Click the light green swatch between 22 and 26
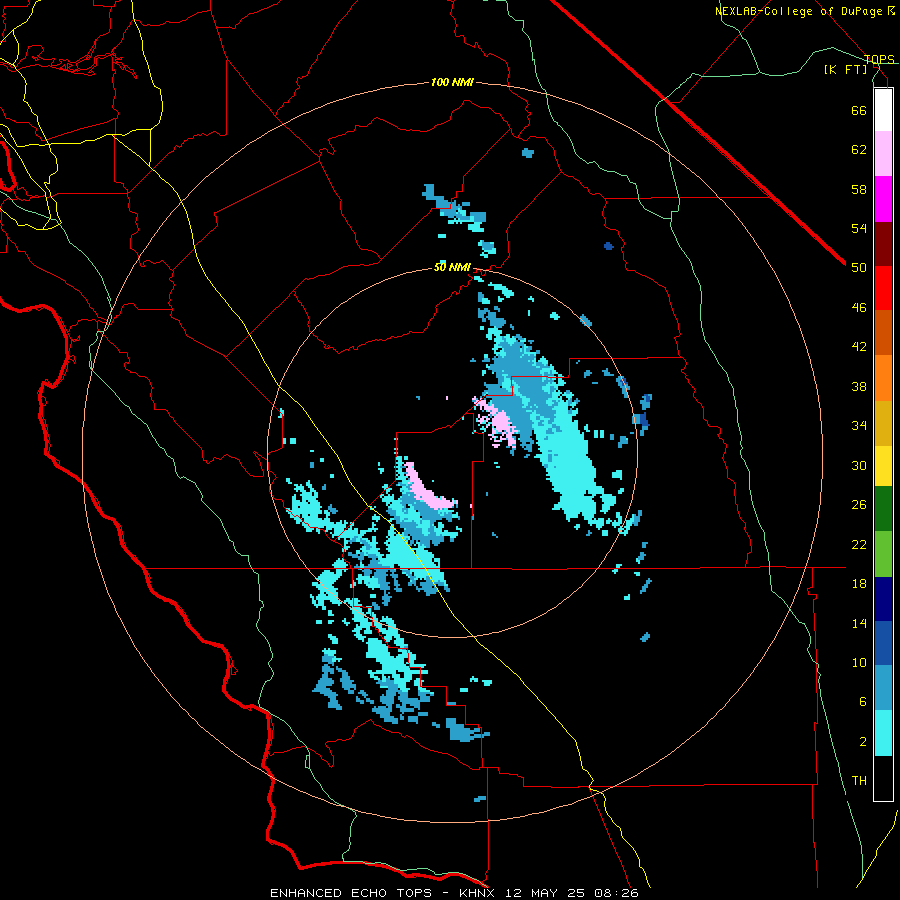 tap(883, 554)
